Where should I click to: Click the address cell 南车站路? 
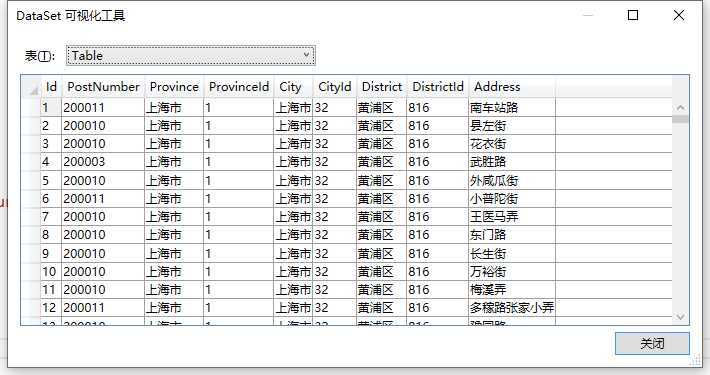(x=512, y=107)
